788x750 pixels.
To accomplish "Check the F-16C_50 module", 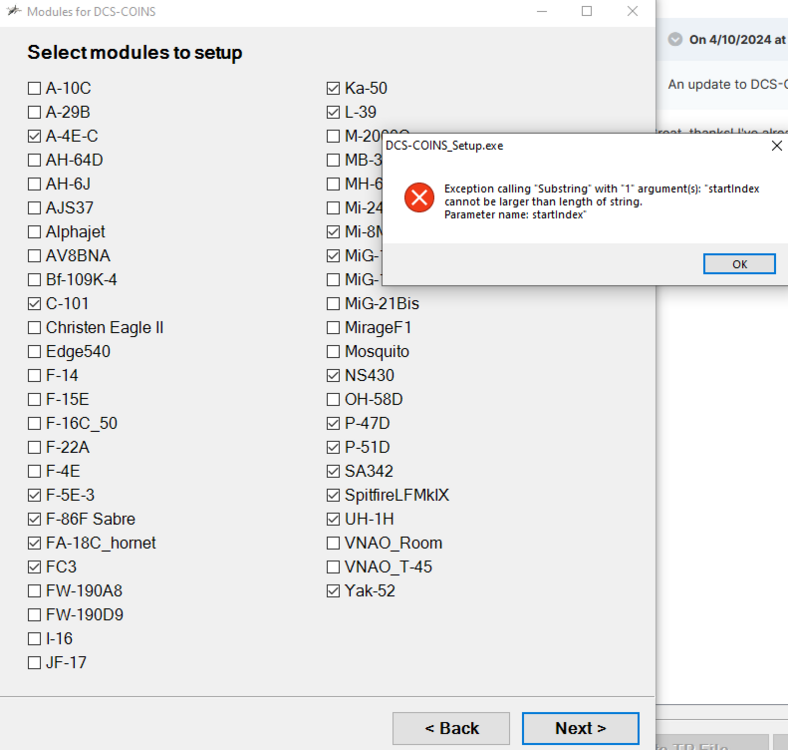I will click(x=35, y=424).
